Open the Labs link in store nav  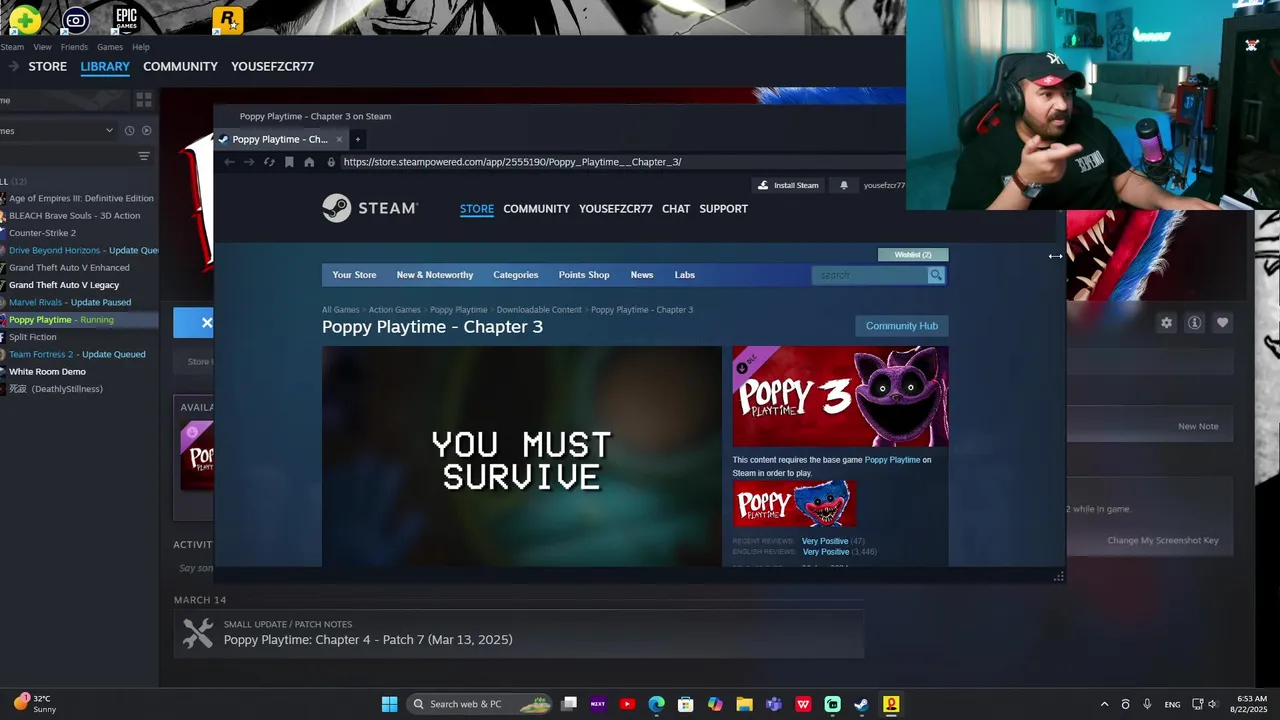point(685,275)
